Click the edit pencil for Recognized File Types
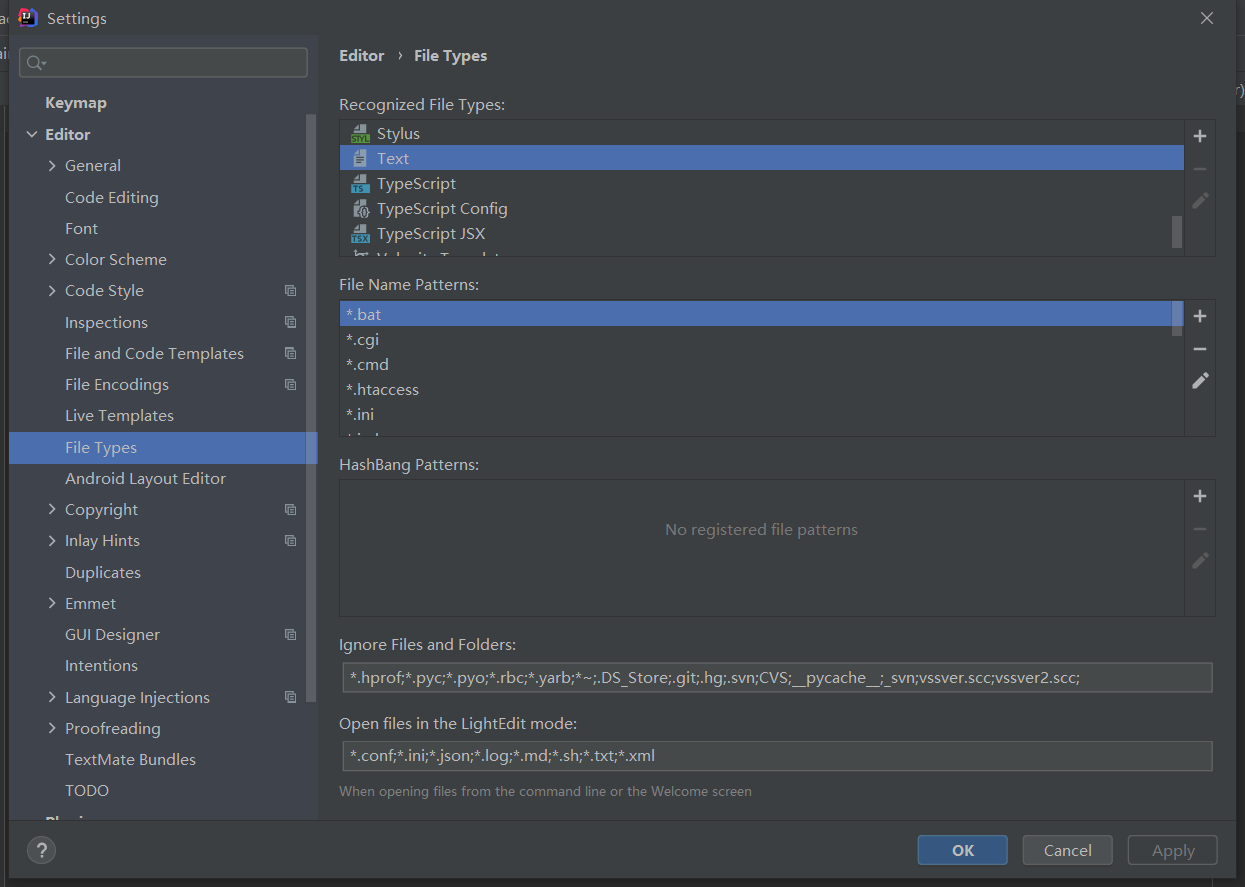The height and width of the screenshot is (887, 1245). pos(1200,201)
